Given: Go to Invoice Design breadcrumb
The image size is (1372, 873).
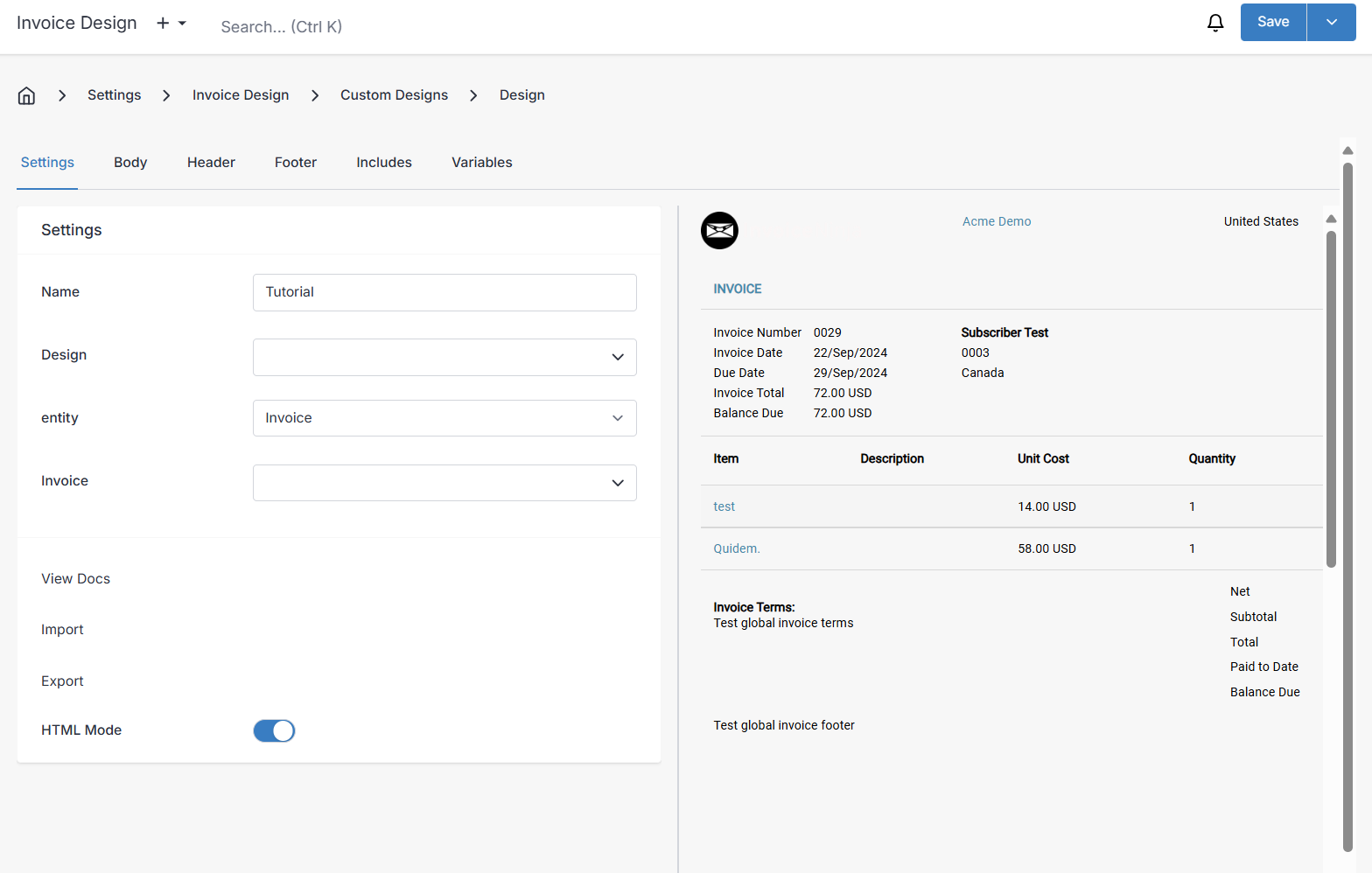Looking at the screenshot, I should coord(241,95).
